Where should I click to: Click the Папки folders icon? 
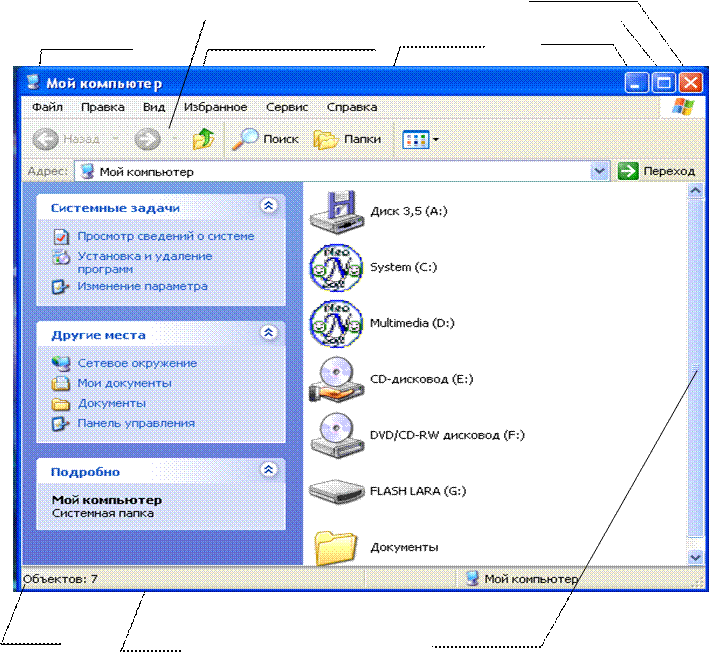point(326,139)
